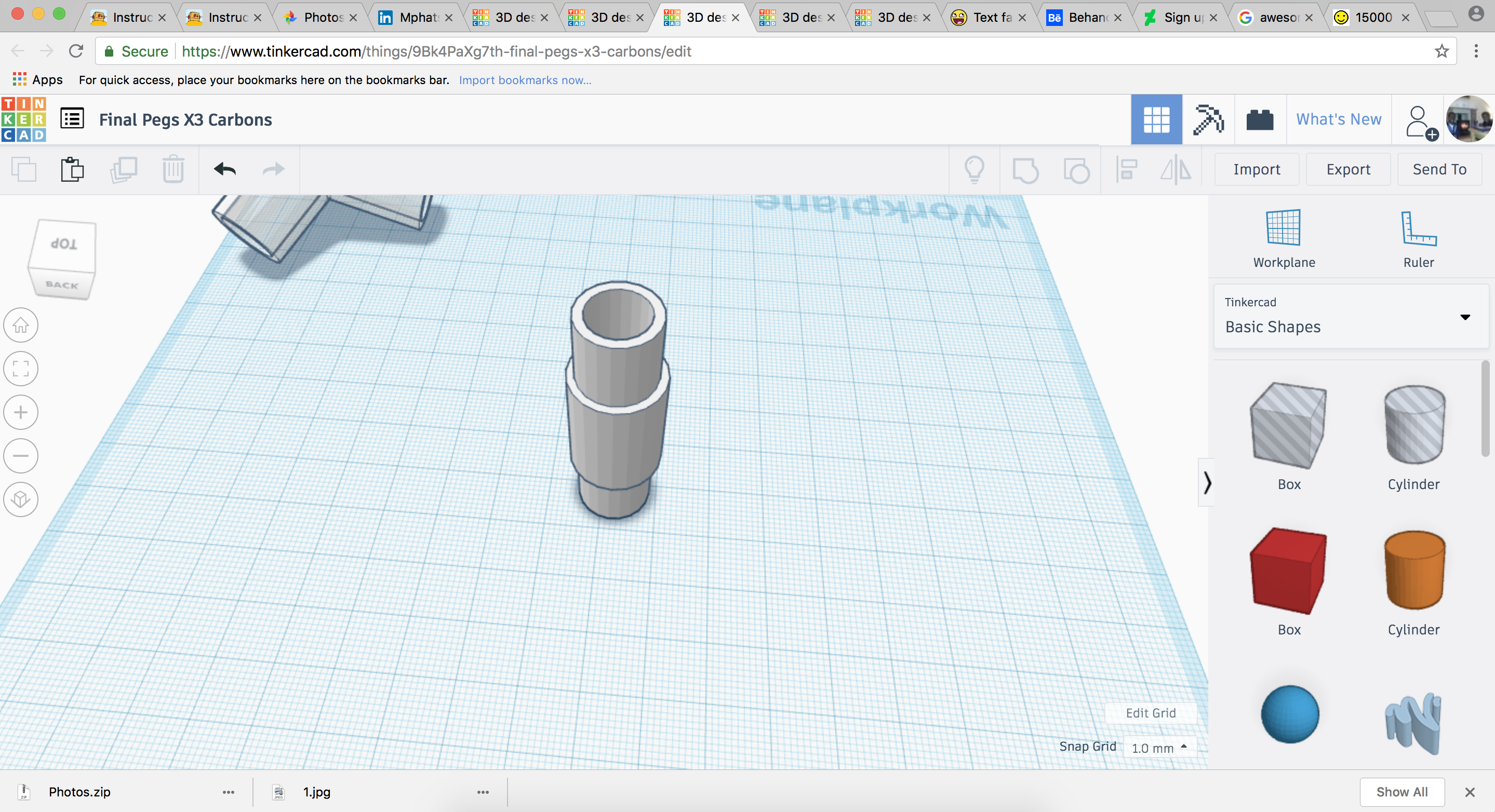Pick the red Box shape
Viewport: 1495px width, 812px height.
coord(1288,571)
